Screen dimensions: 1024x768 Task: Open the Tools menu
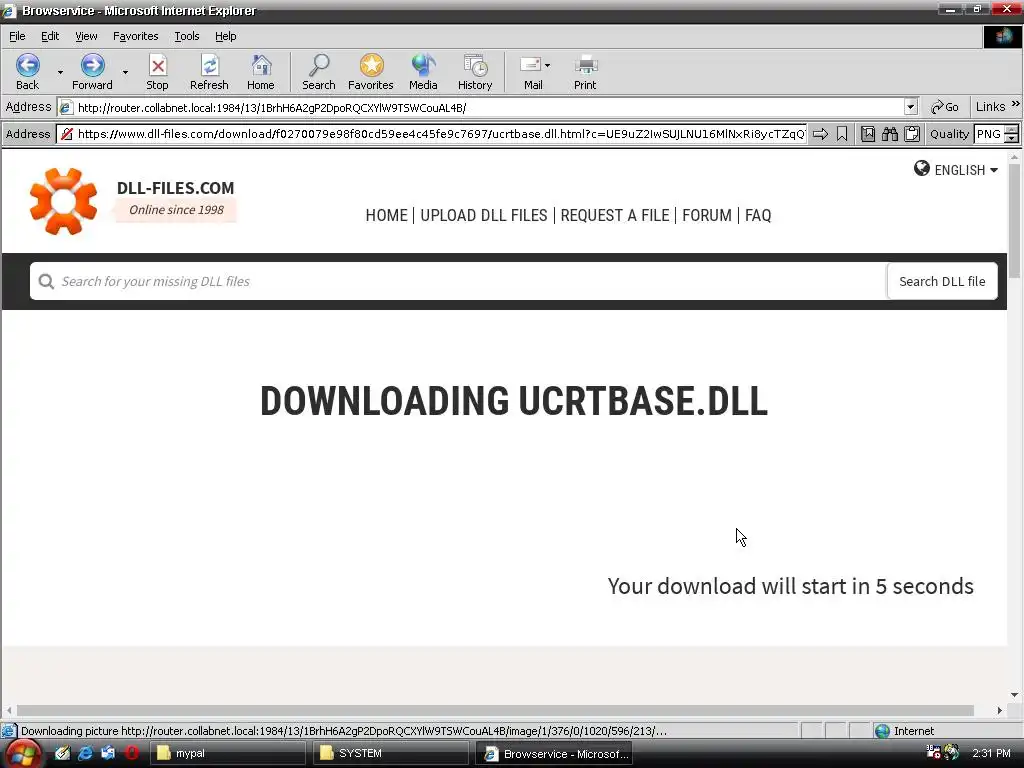187,37
